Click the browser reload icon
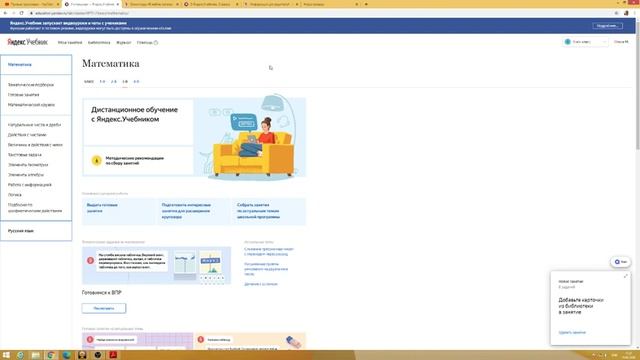 click(x=21, y=13)
